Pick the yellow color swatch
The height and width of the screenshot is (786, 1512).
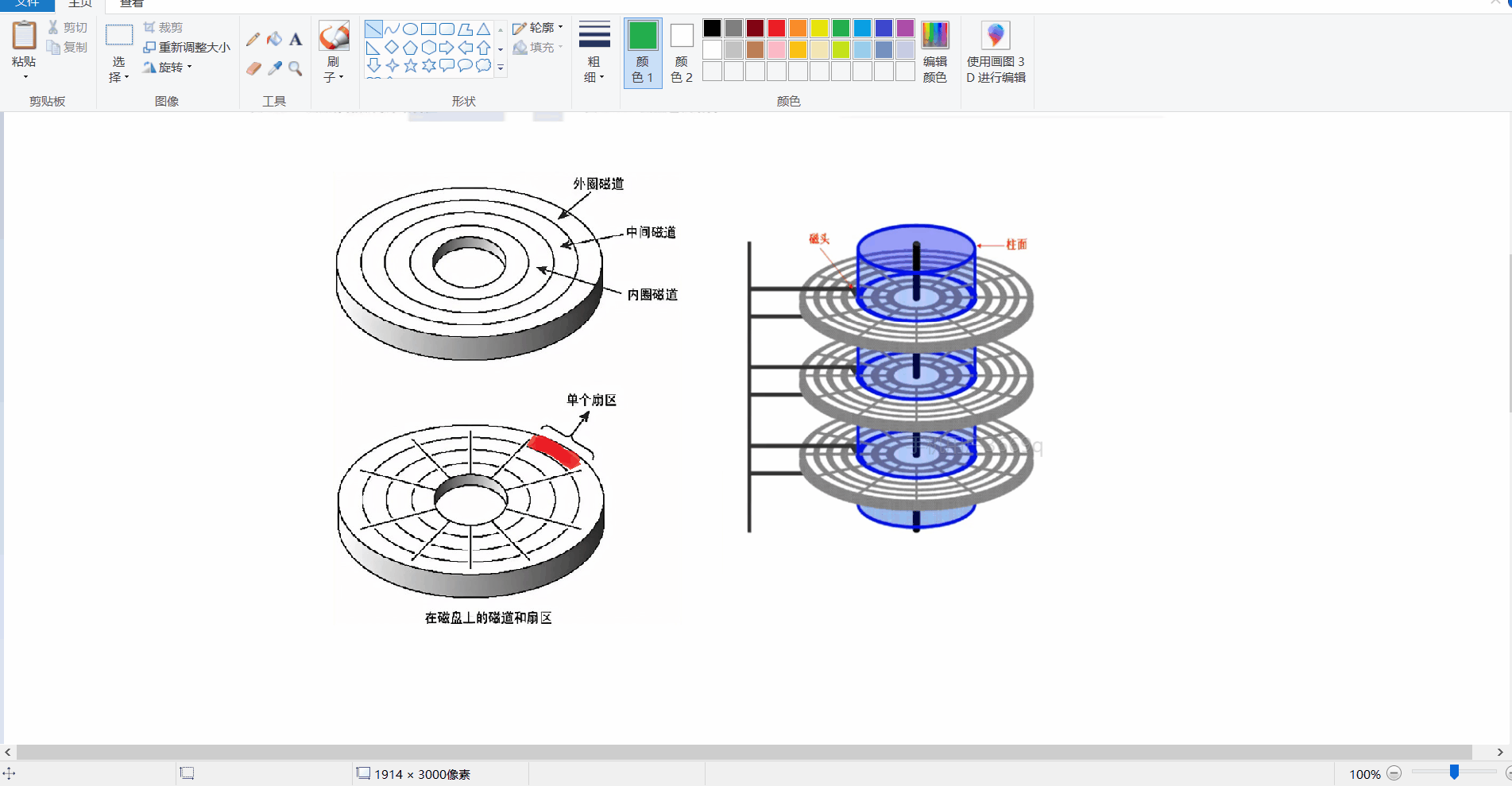[820, 29]
